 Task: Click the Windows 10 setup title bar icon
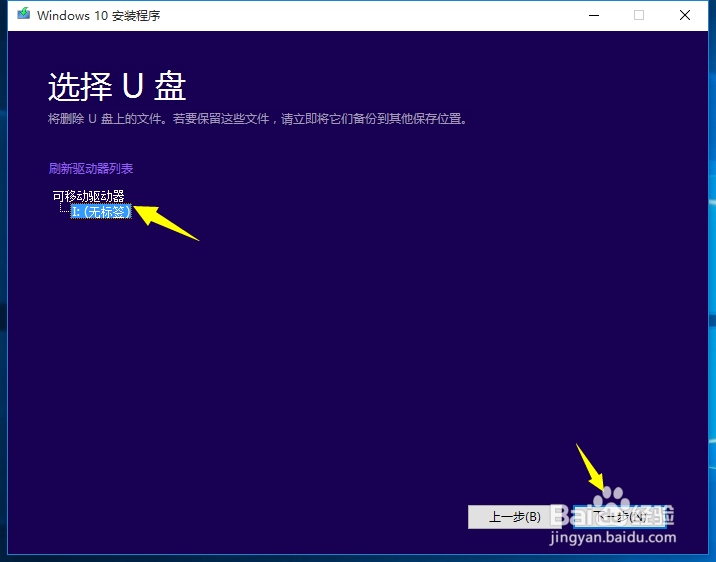[x=23, y=15]
